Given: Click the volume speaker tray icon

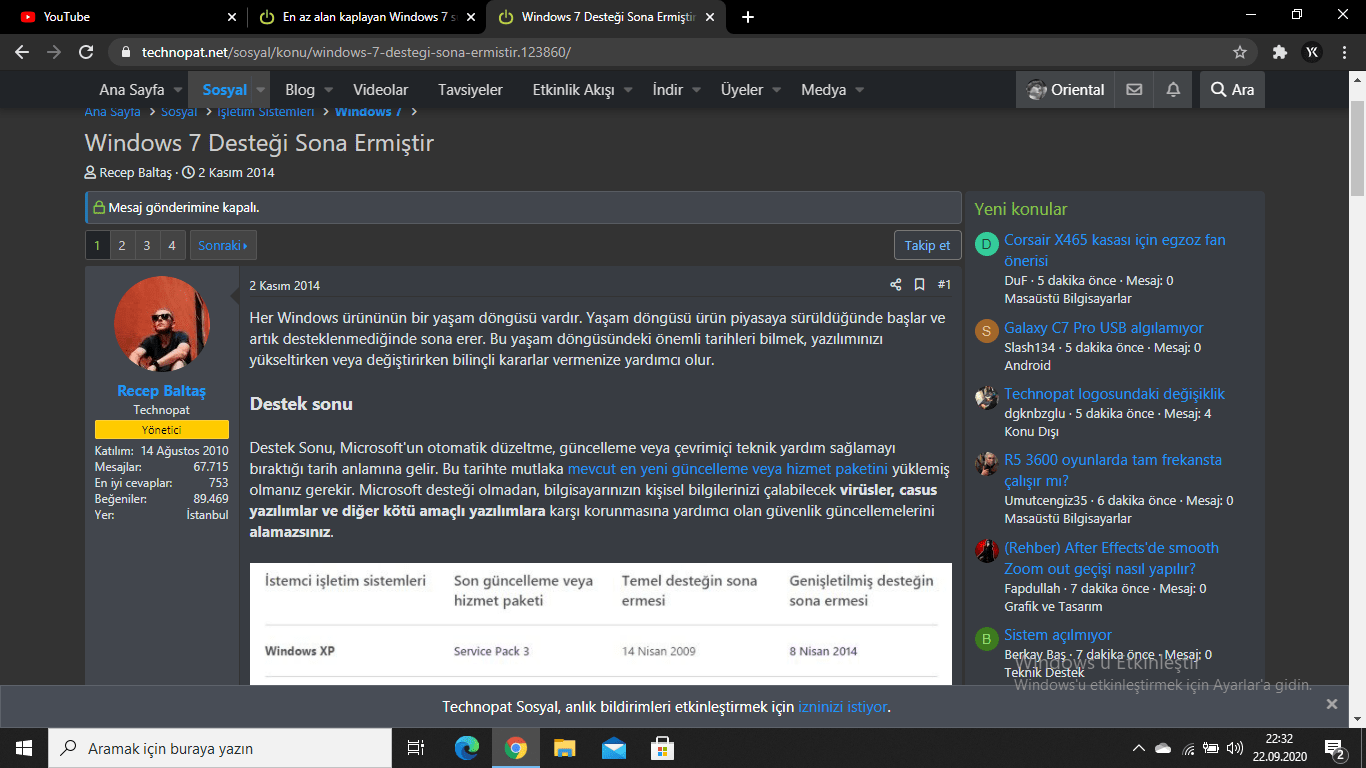Looking at the screenshot, I should [1235, 748].
